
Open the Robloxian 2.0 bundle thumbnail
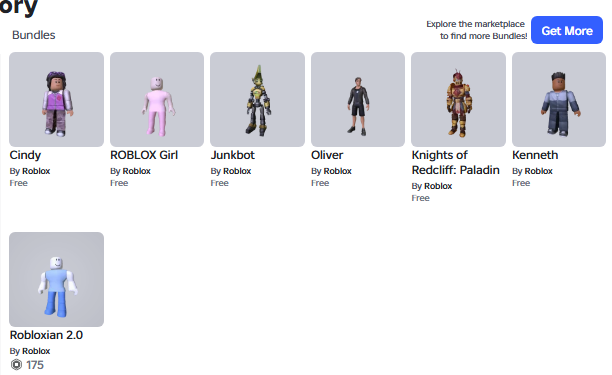(x=57, y=279)
